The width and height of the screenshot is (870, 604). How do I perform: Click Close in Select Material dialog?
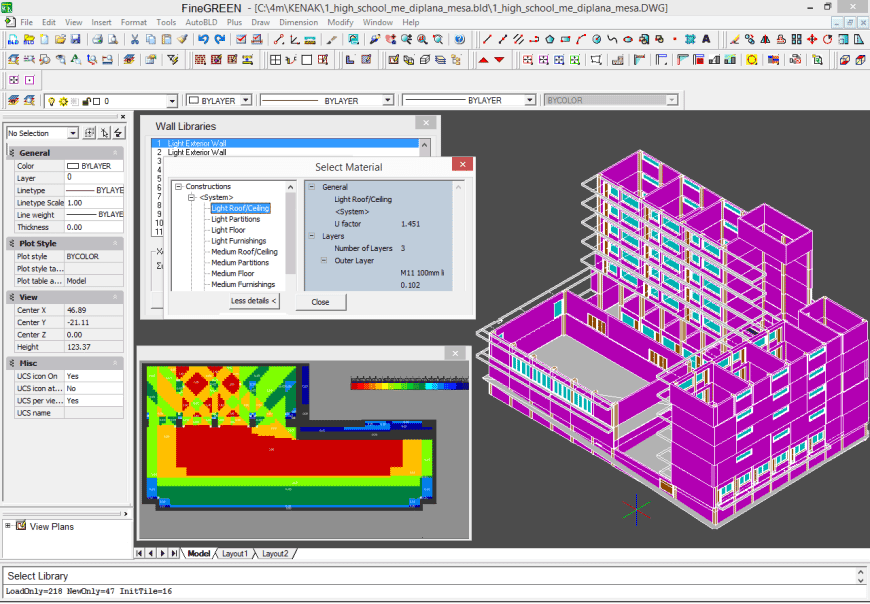pos(320,301)
